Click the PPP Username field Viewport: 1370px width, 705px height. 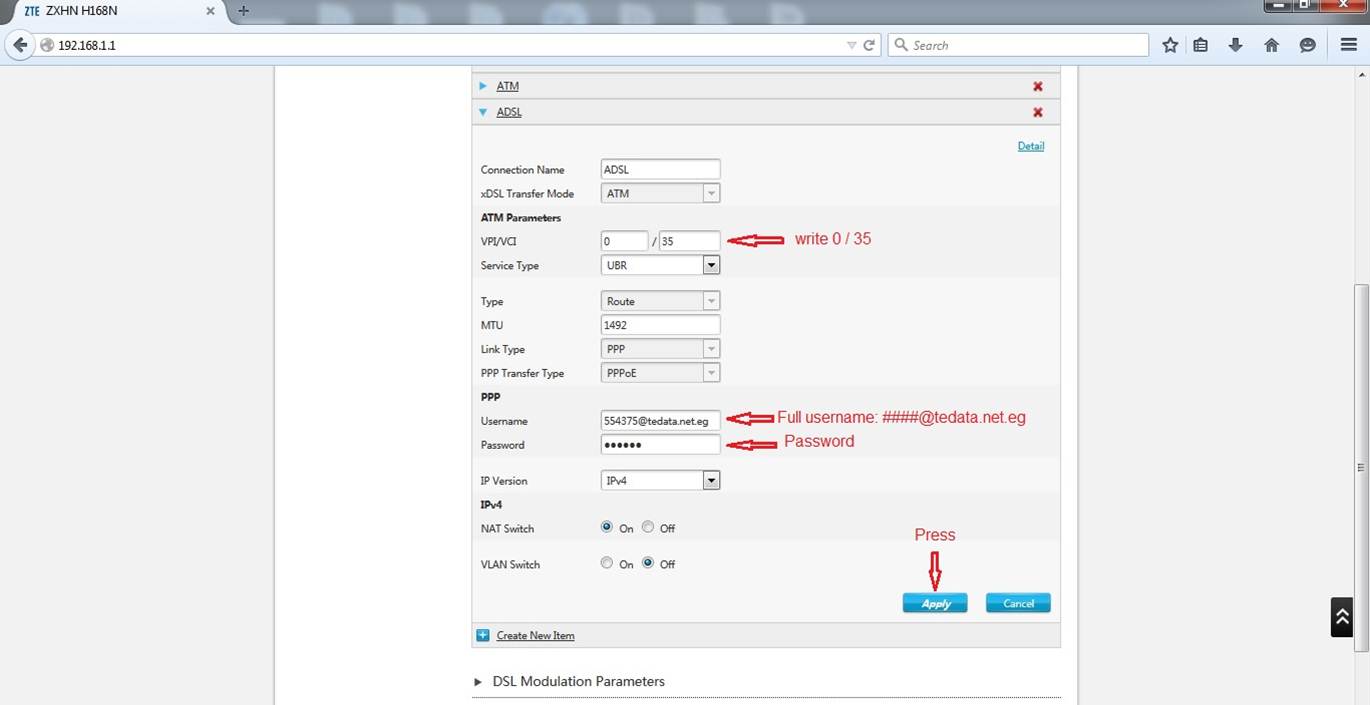pyautogui.click(x=660, y=421)
